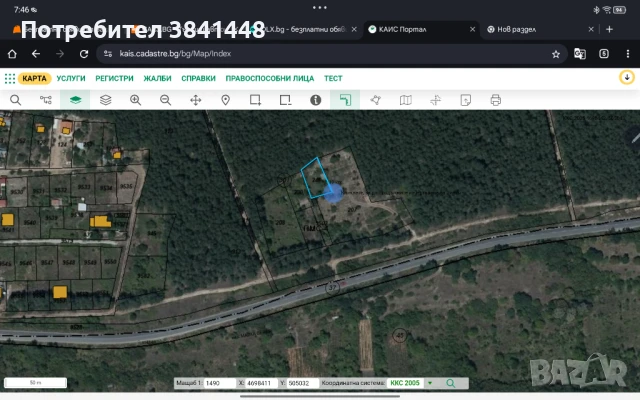Open the РЕГИСТРИ menu

click(x=114, y=78)
